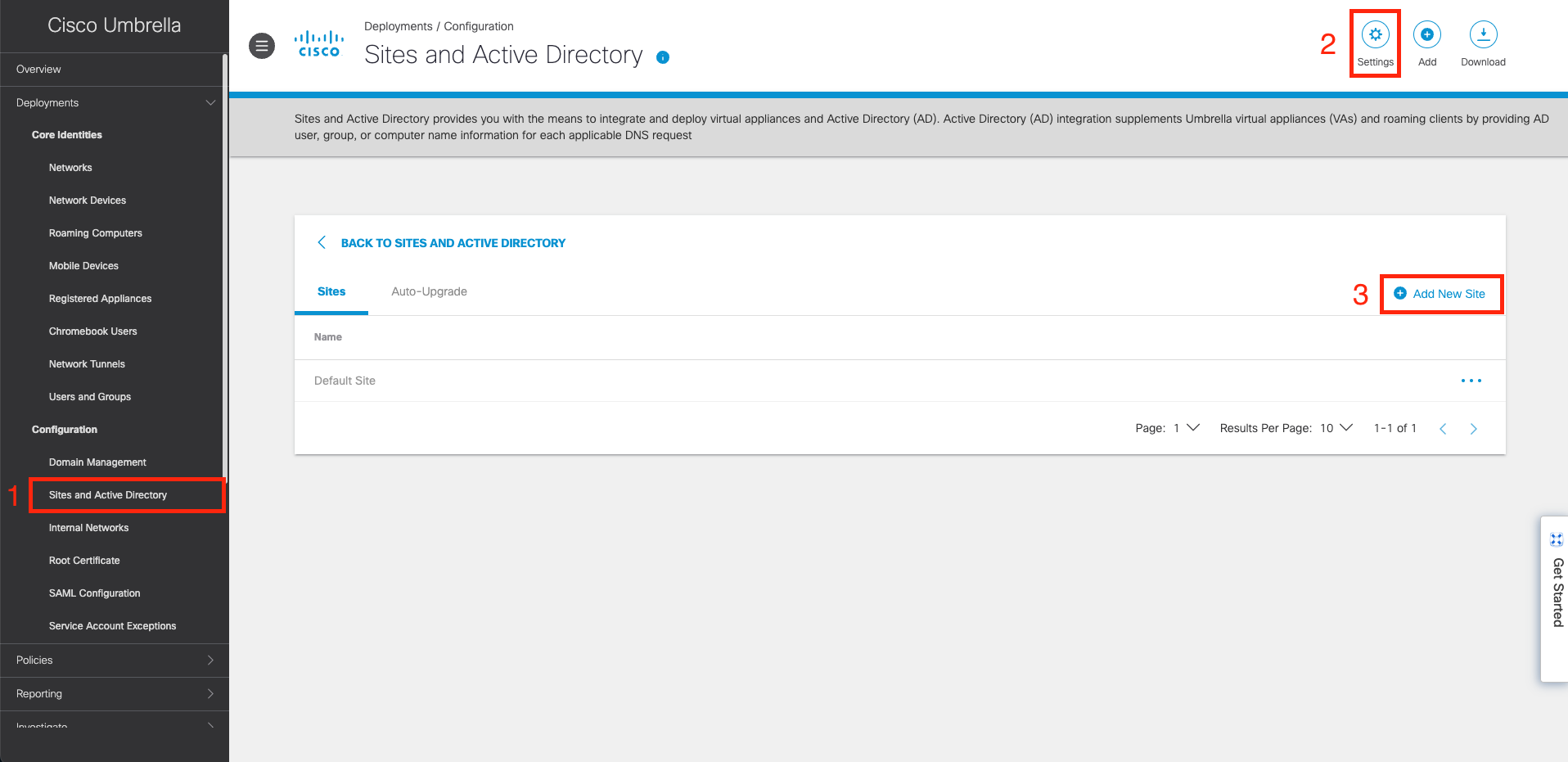This screenshot has height=762, width=1568.
Task: Go to next results page arrow
Action: tap(1473, 429)
